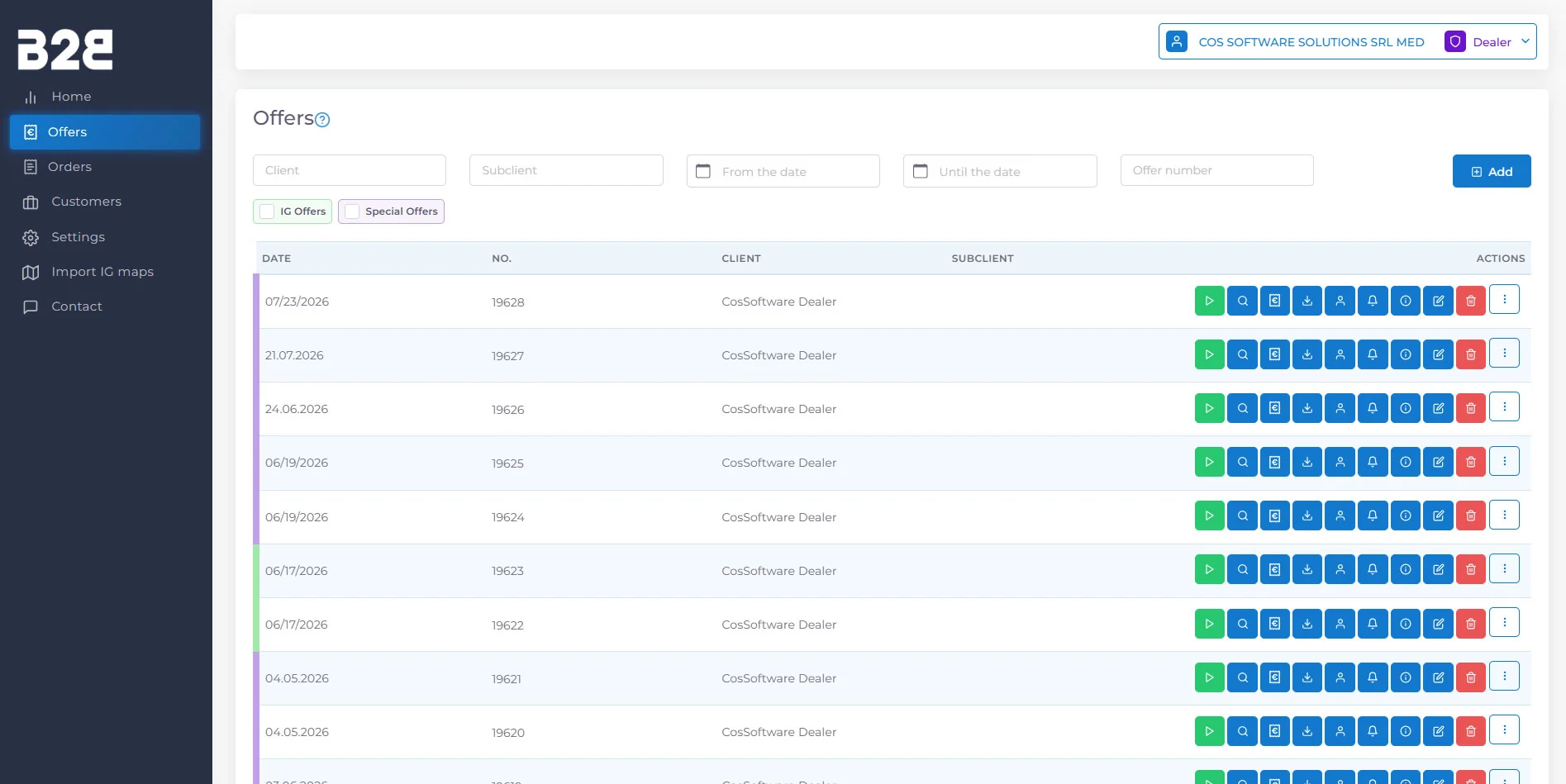Click the B2B logo

[x=65, y=50]
